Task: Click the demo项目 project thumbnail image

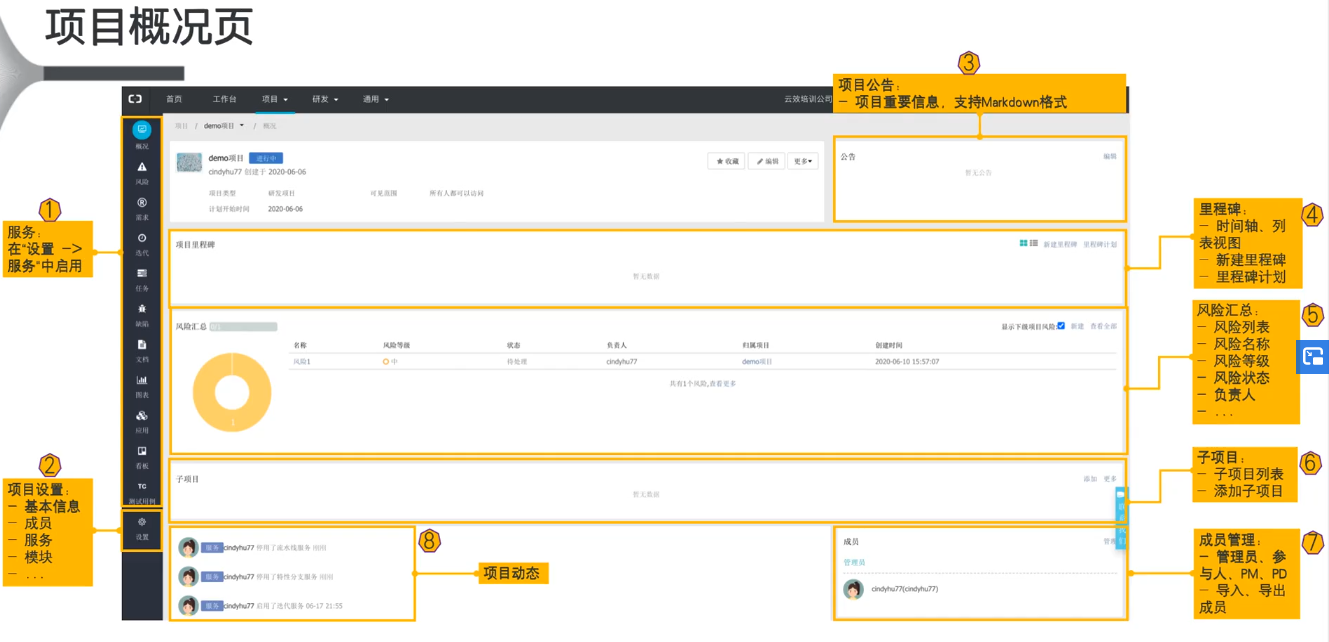Action: point(190,163)
